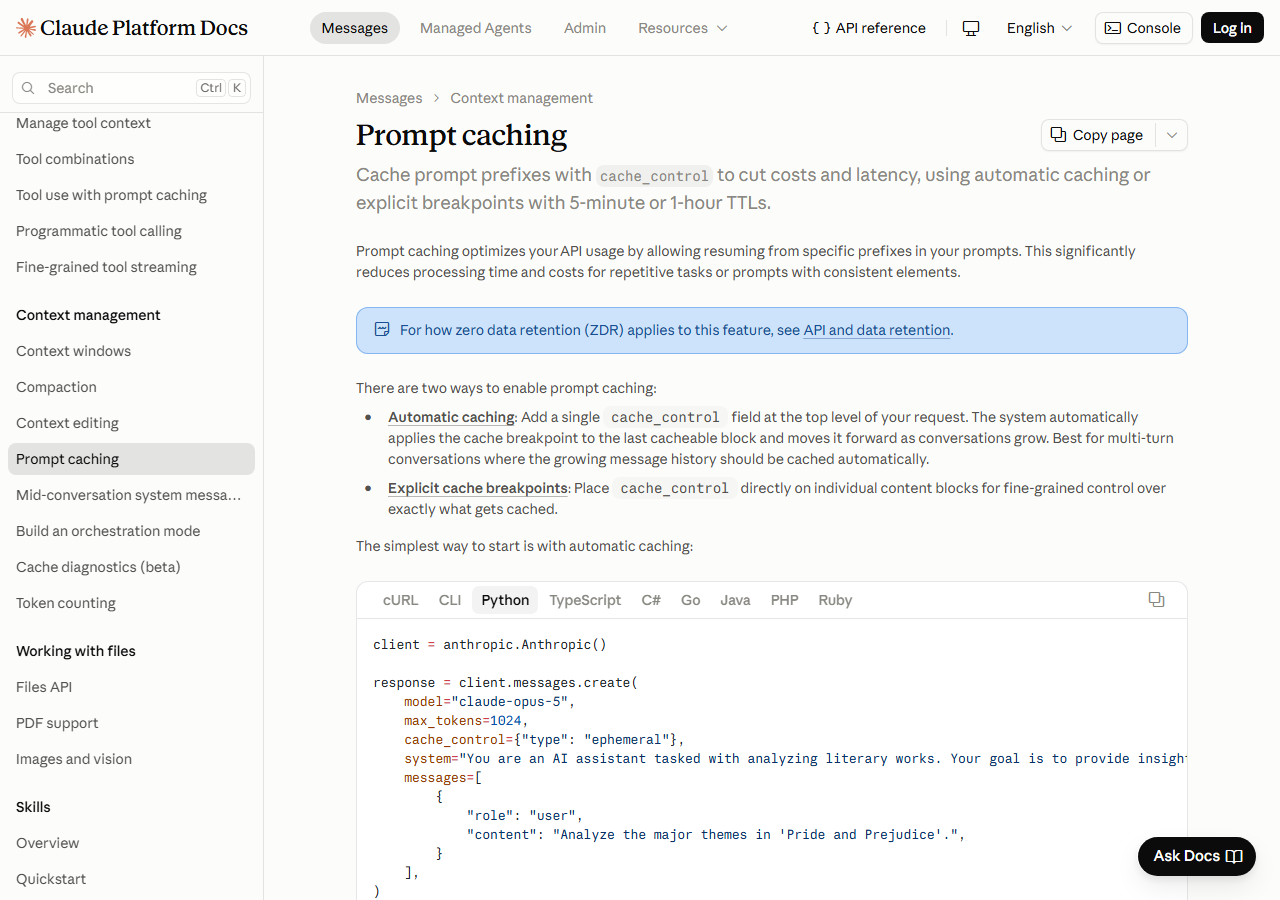Open the Managed Agents tab
The height and width of the screenshot is (900, 1280).
pyautogui.click(x=476, y=28)
